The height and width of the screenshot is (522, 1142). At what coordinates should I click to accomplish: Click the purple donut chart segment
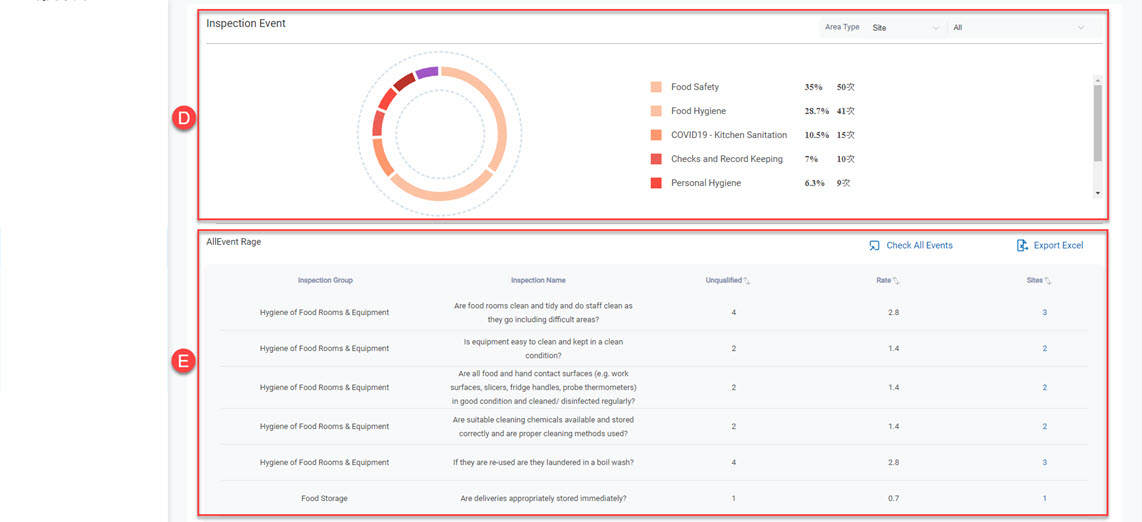(x=427, y=72)
